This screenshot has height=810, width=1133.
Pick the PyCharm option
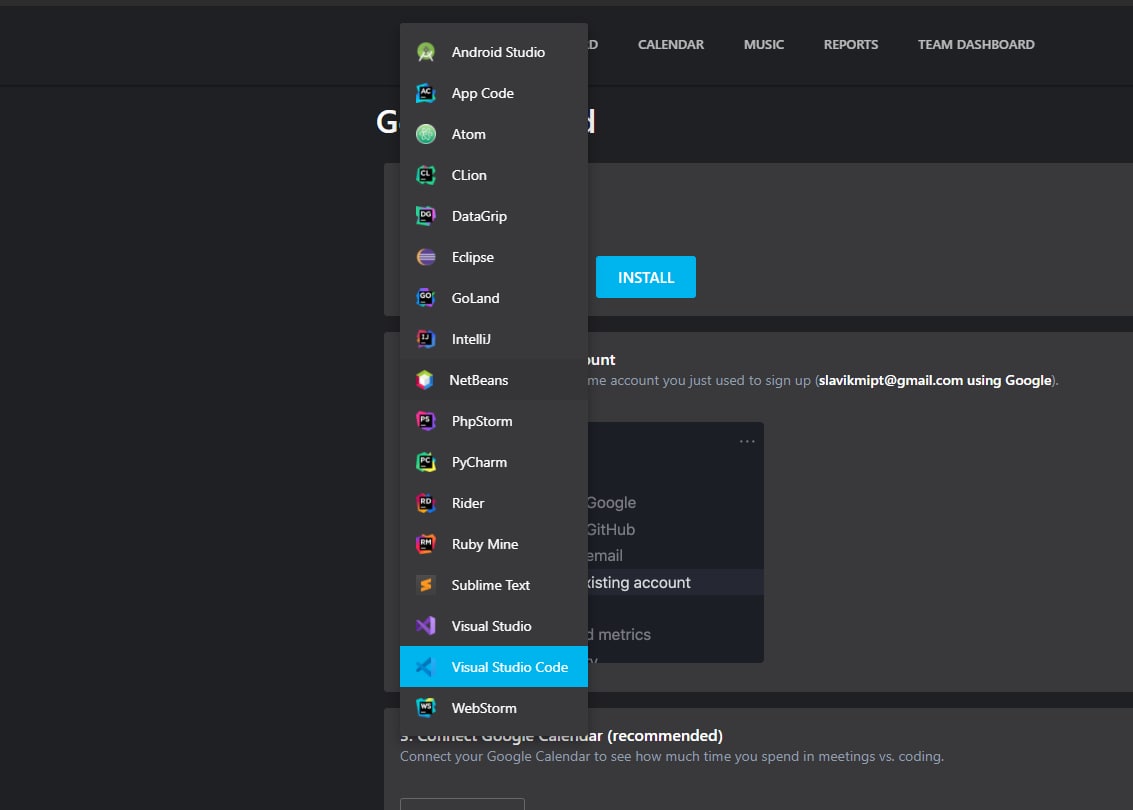coord(494,462)
